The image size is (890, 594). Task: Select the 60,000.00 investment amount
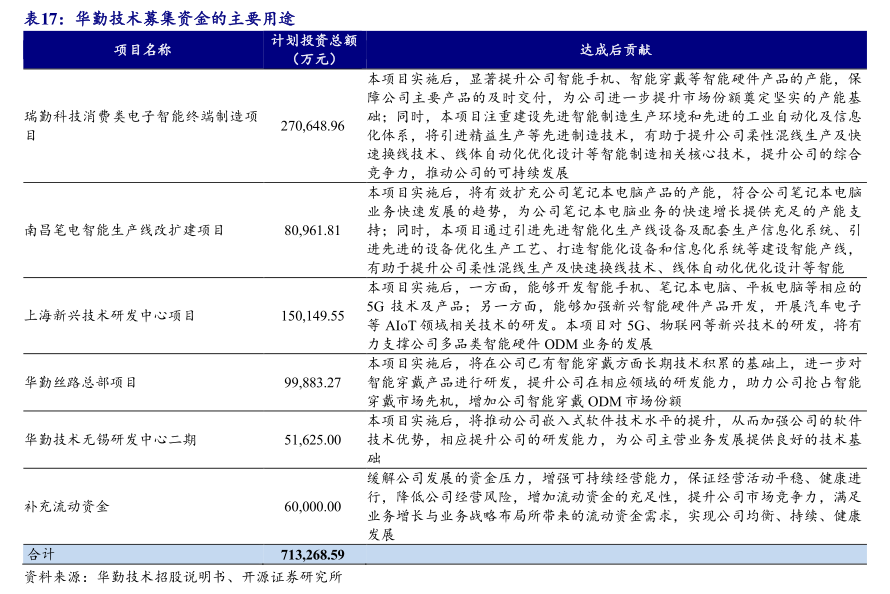click(312, 507)
